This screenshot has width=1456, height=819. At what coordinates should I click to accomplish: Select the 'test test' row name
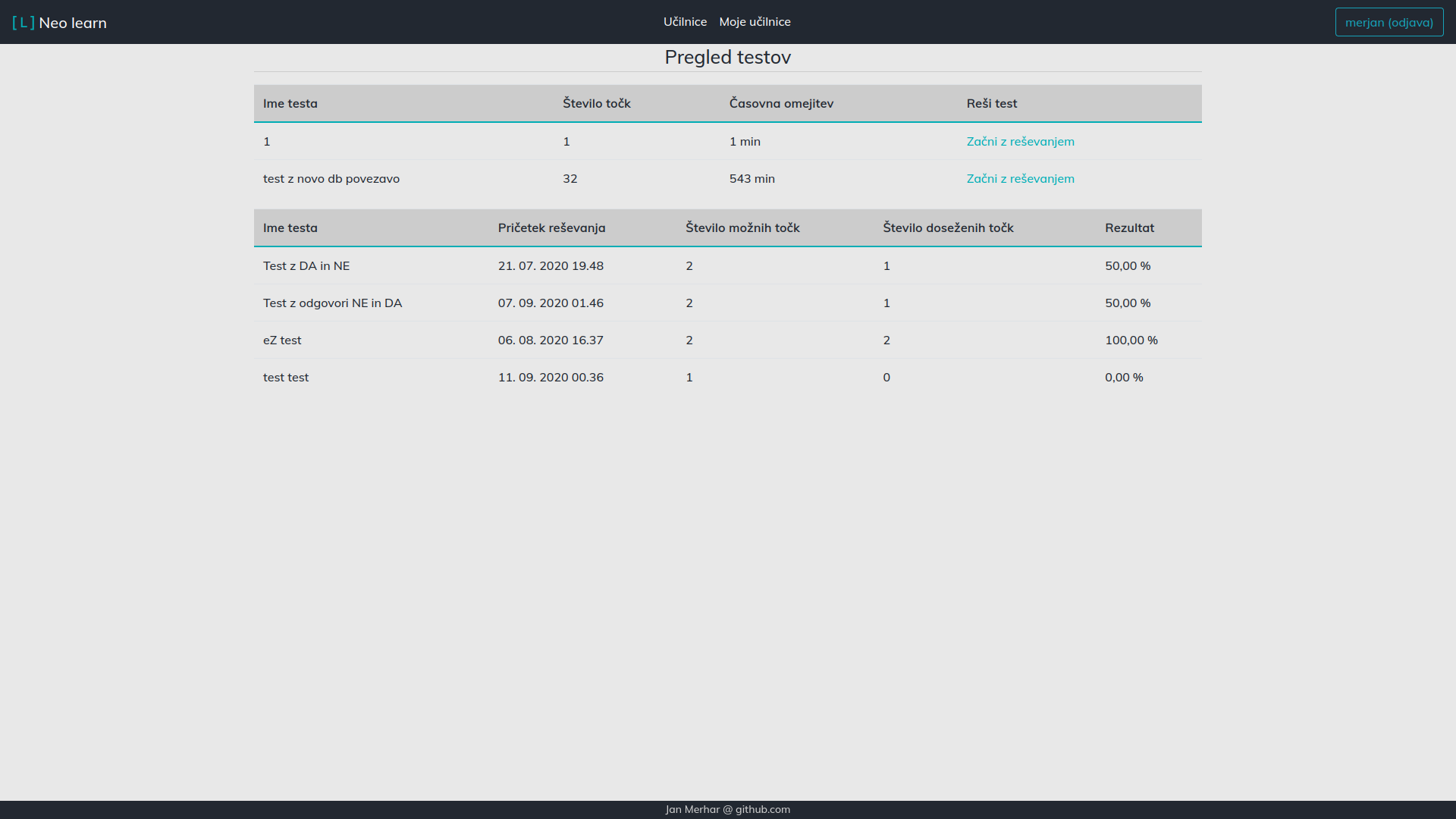[286, 378]
